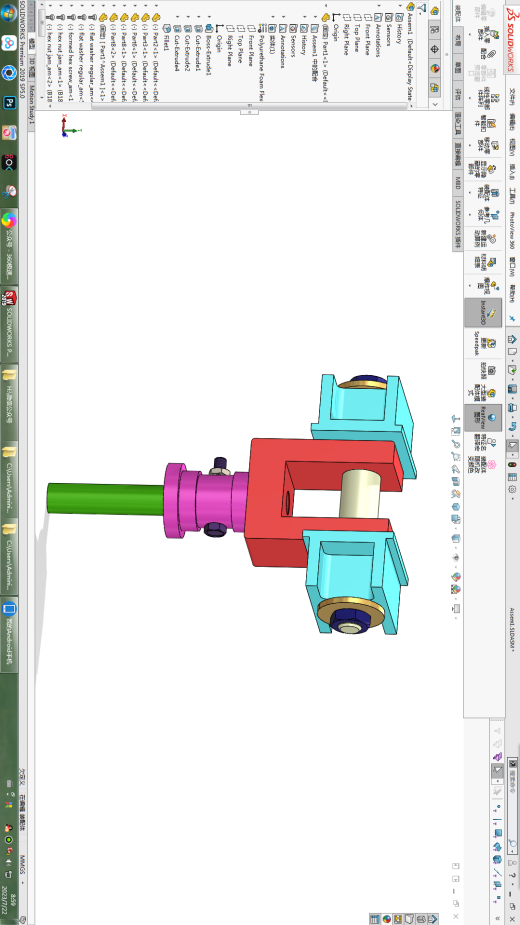Open Photoshop from the taskbar
The image size is (520, 925).
coord(9,103)
